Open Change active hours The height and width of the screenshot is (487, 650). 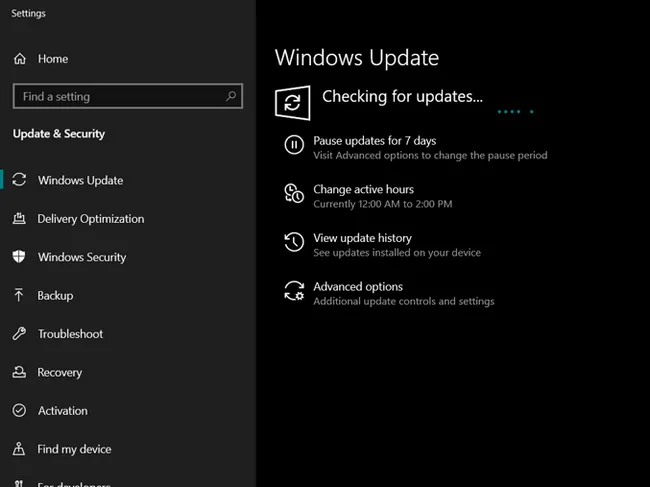coord(364,189)
